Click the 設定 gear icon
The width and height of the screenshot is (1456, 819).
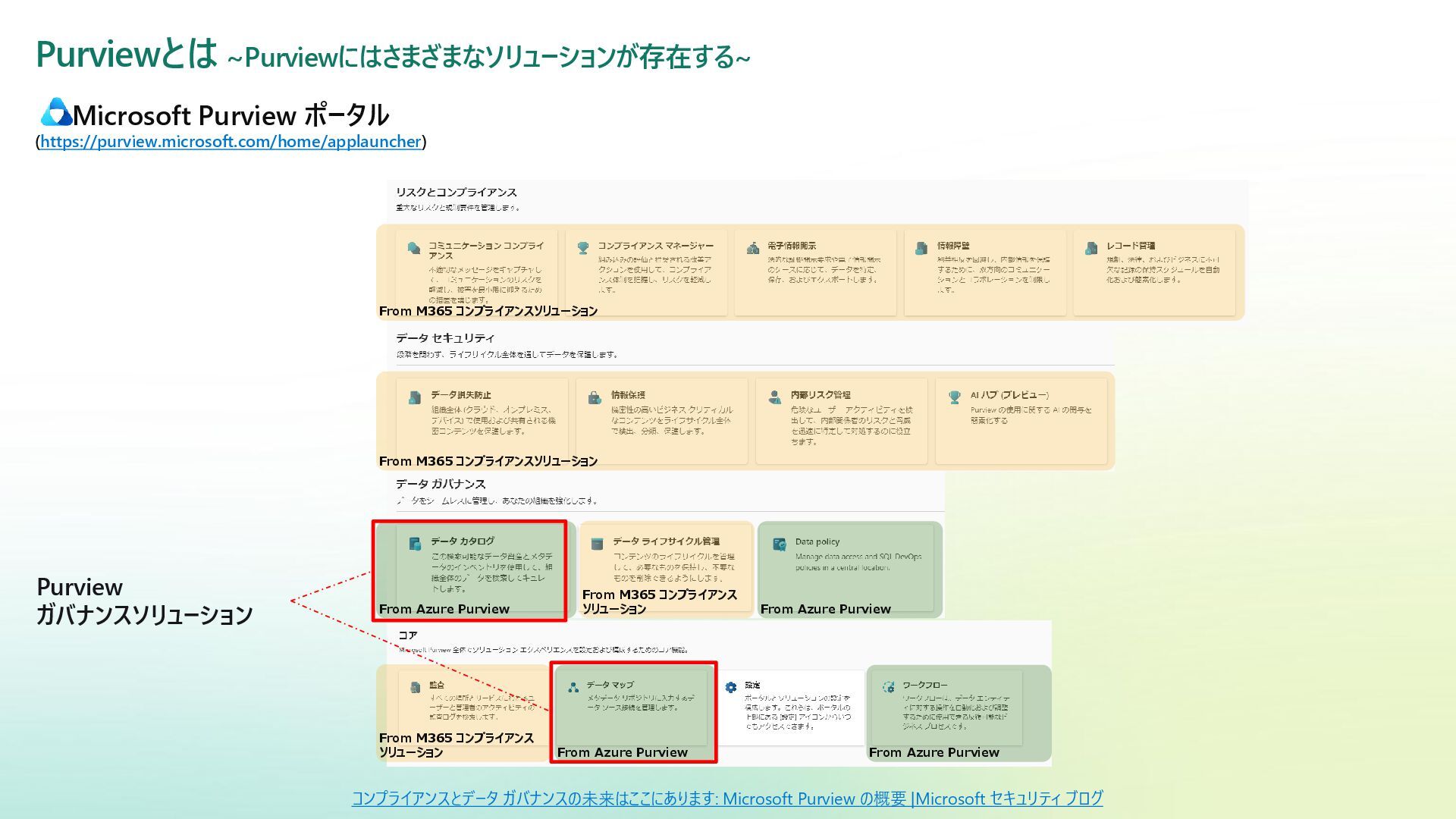tap(731, 687)
